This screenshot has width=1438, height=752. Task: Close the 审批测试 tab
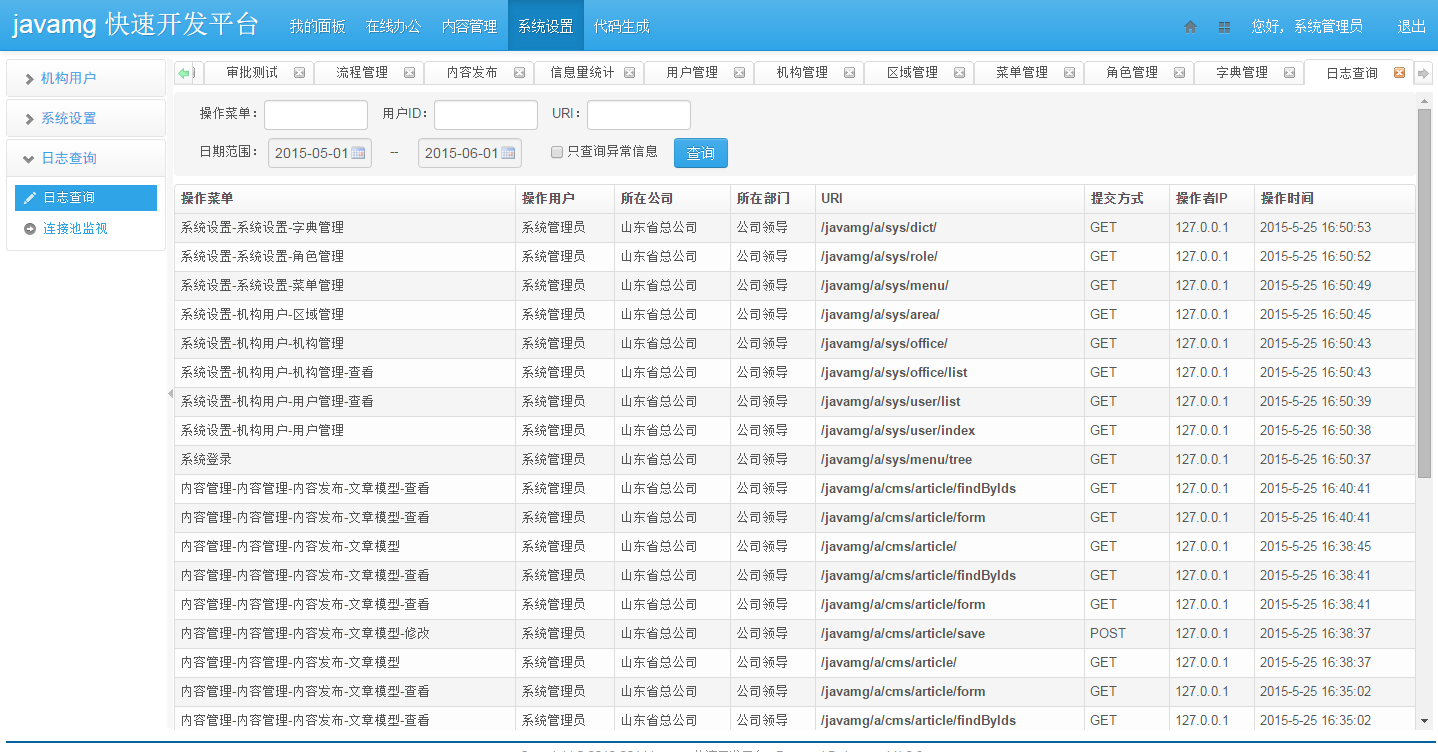[299, 72]
